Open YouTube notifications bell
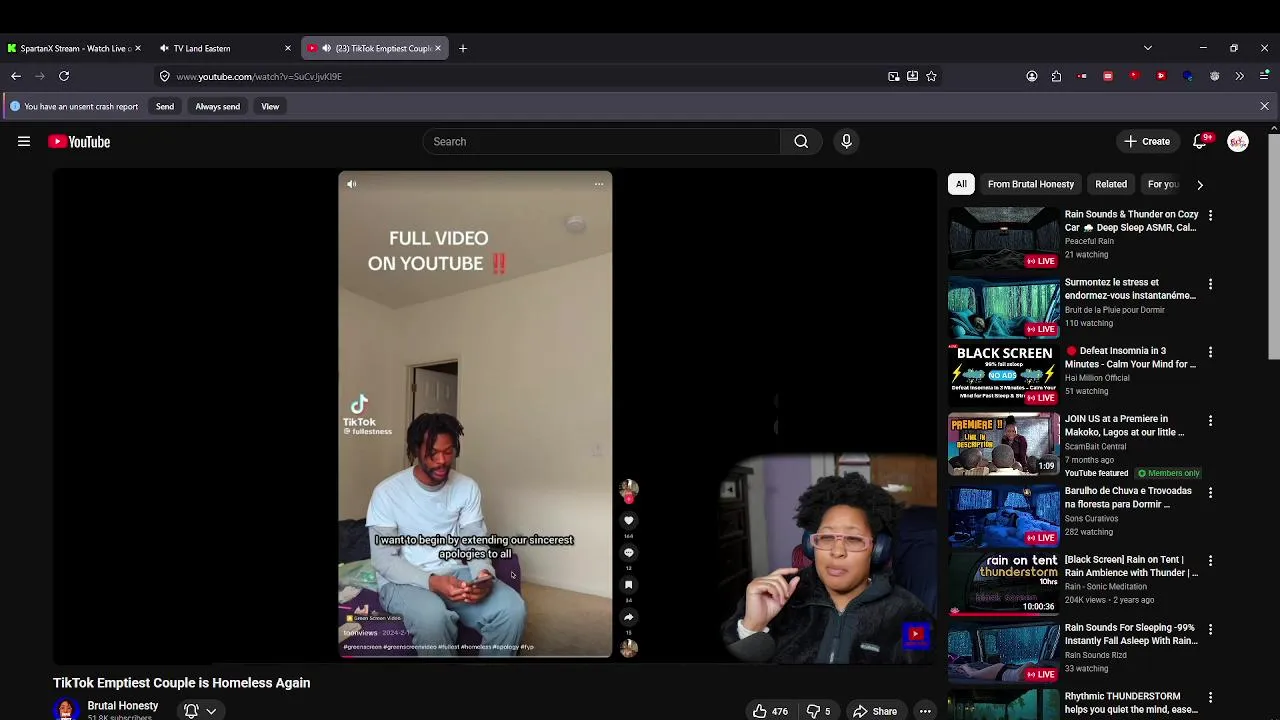Viewport: 1280px width, 720px height. (x=1200, y=142)
